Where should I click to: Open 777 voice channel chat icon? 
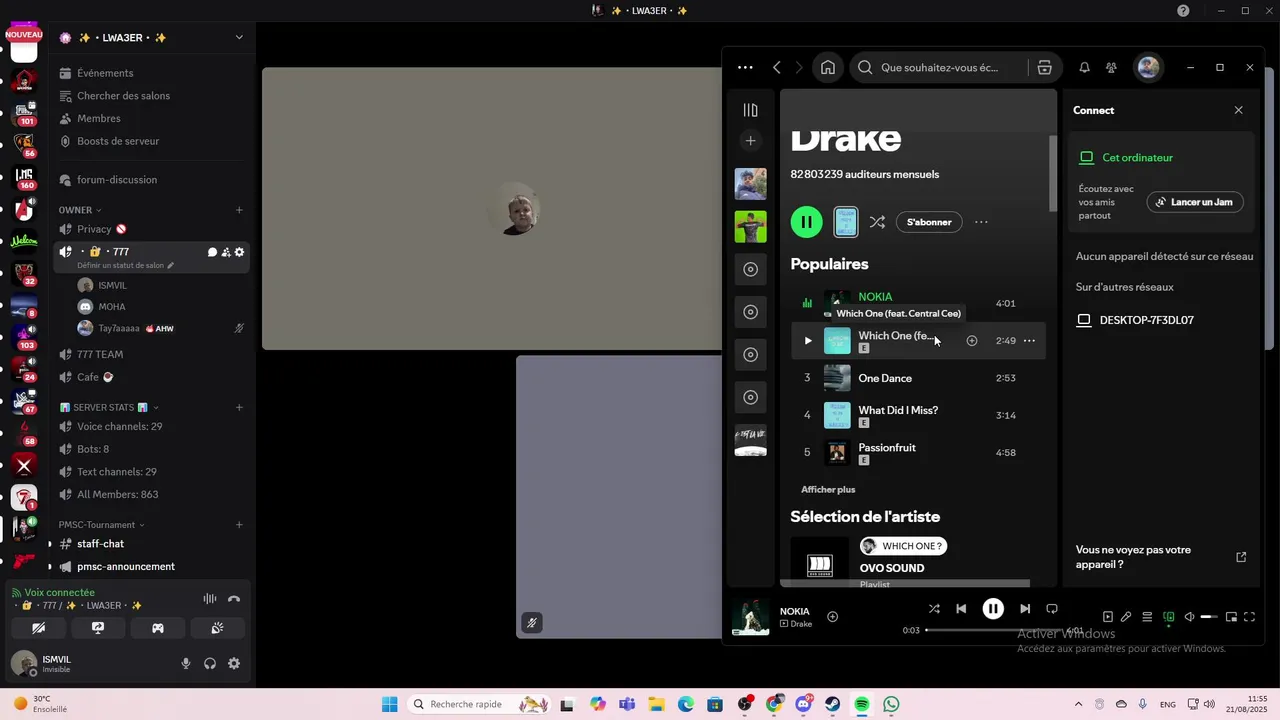212,252
